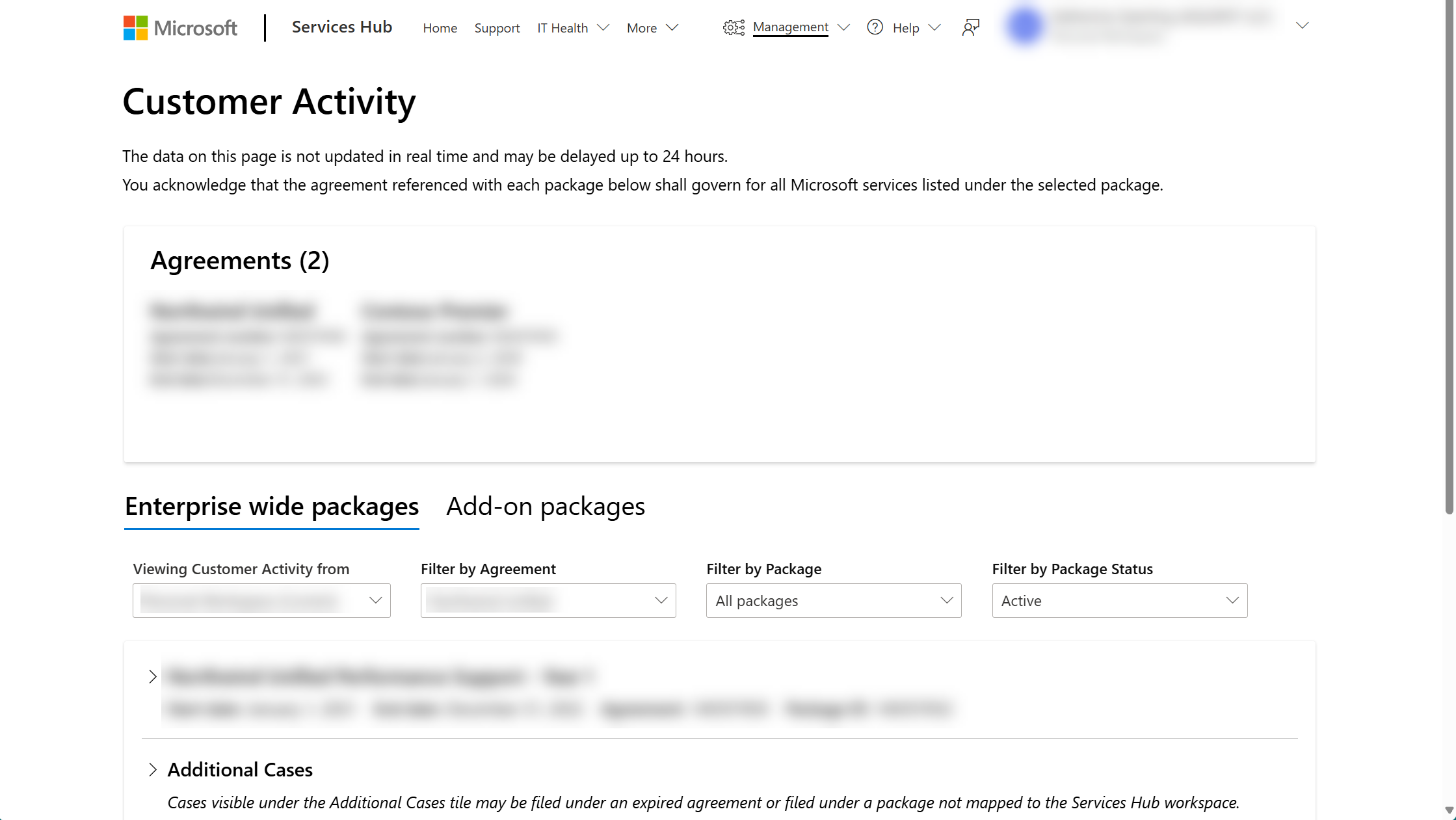Open the Filter by Package Status dropdown

(1119, 600)
